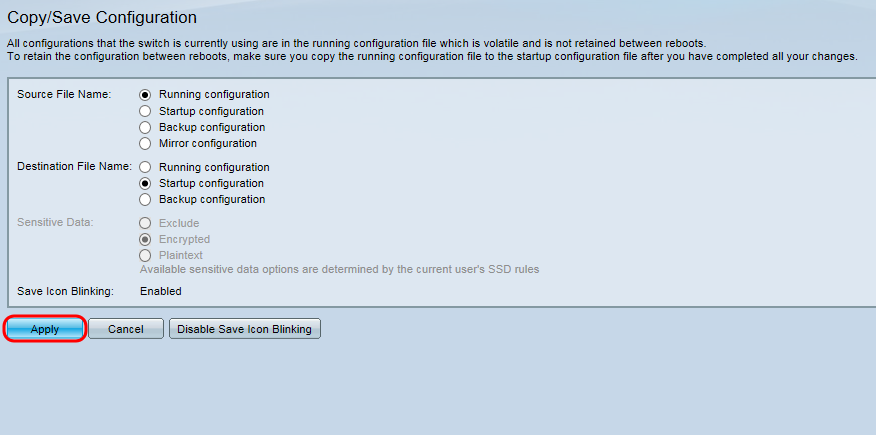Viewport: 876px width, 435px height.
Task: Click the Source File Name label
Action: [x=64, y=94]
